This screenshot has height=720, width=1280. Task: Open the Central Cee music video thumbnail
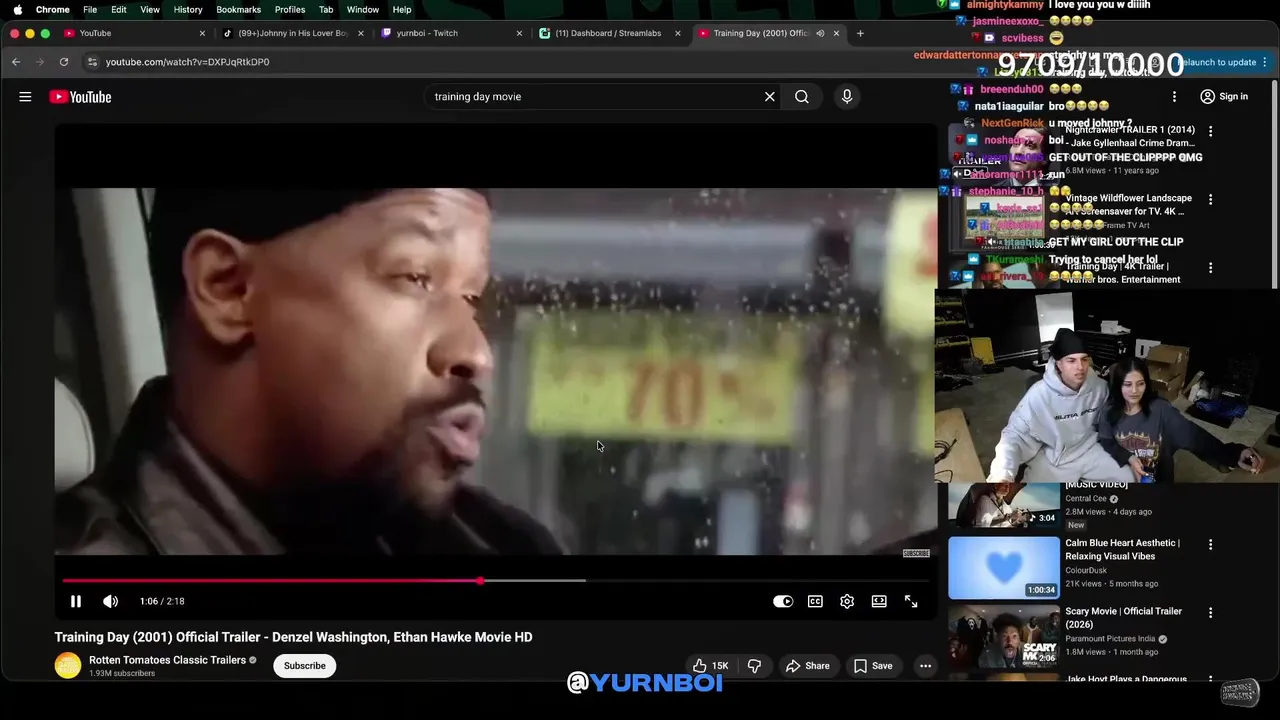coord(1004,506)
